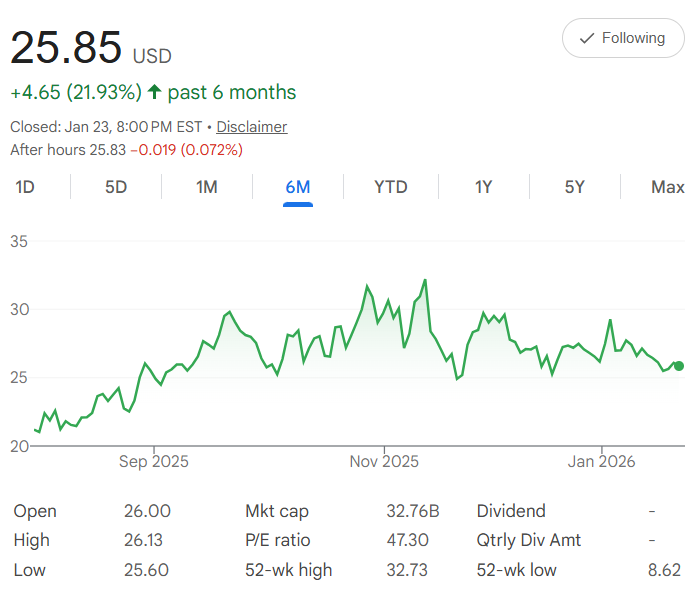Click the Mkt cap value 32.76B
This screenshot has width=700, height=599.
pyautogui.click(x=412, y=511)
